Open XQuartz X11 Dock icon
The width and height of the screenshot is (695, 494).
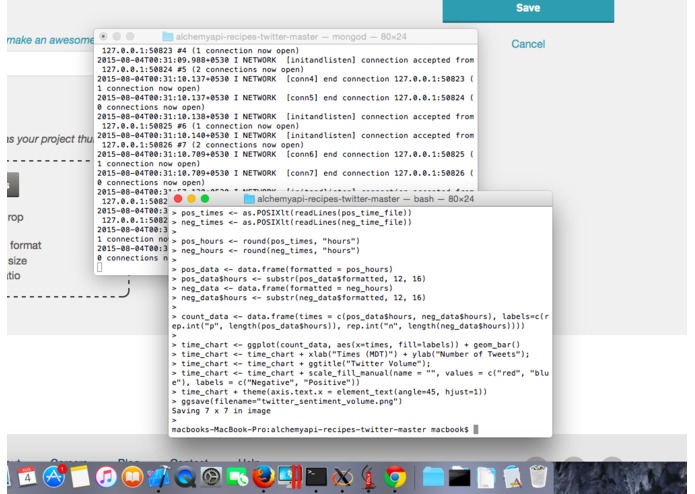[342, 477]
